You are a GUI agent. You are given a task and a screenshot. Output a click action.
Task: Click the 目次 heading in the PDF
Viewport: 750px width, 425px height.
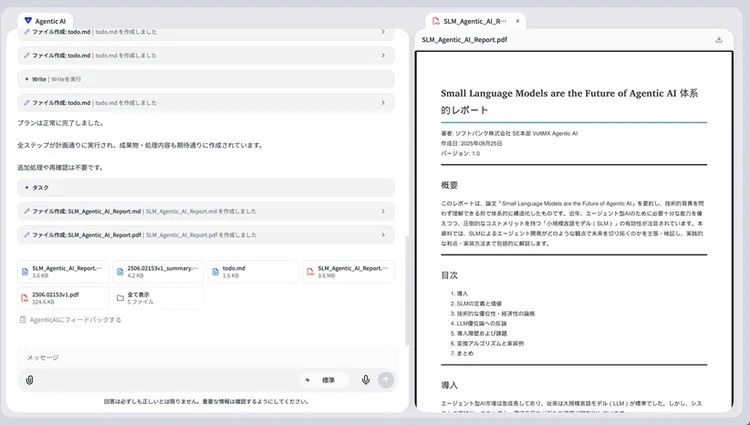click(449, 275)
